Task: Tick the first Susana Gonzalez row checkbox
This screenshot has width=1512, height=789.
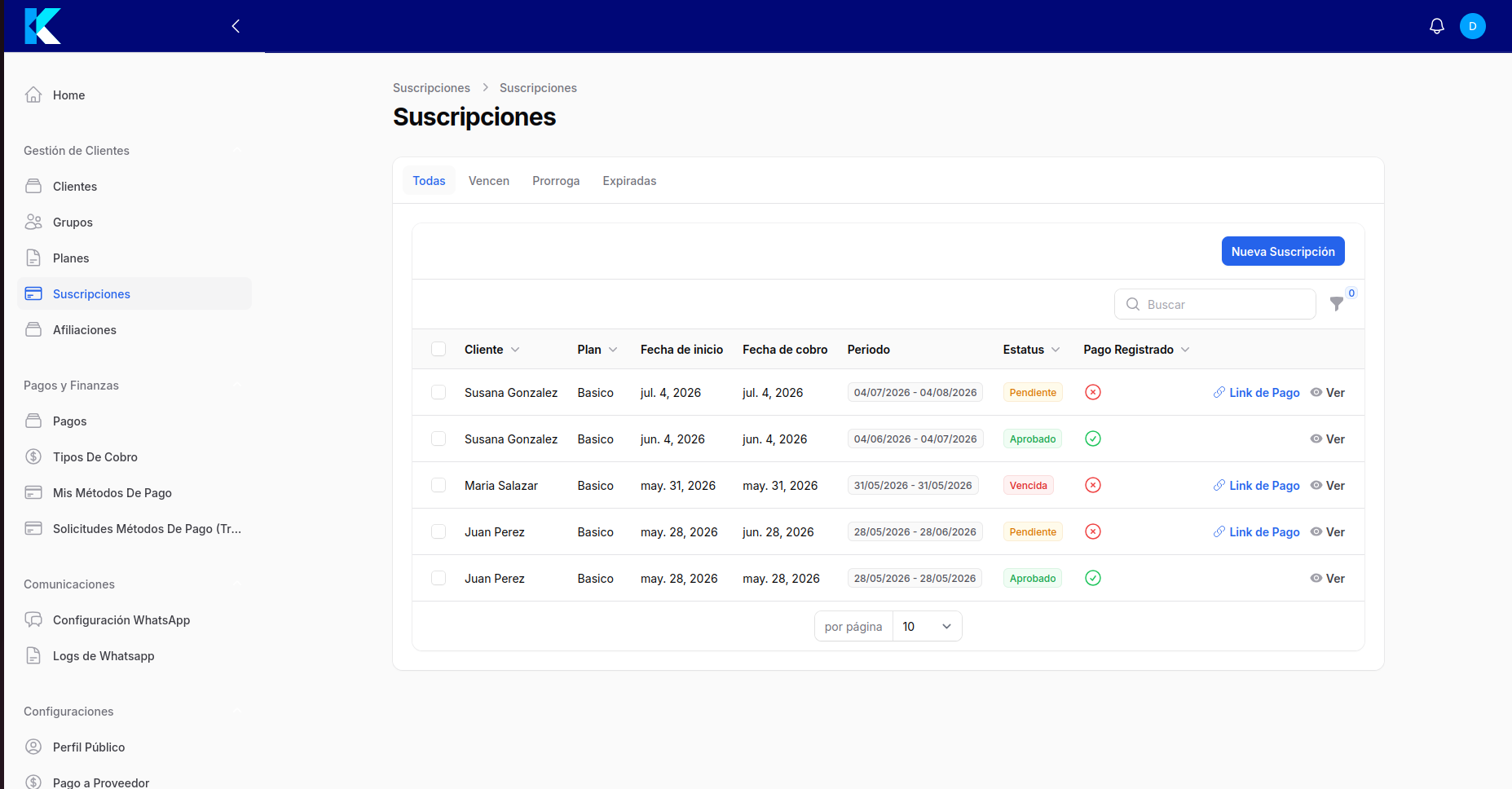Action: [439, 392]
